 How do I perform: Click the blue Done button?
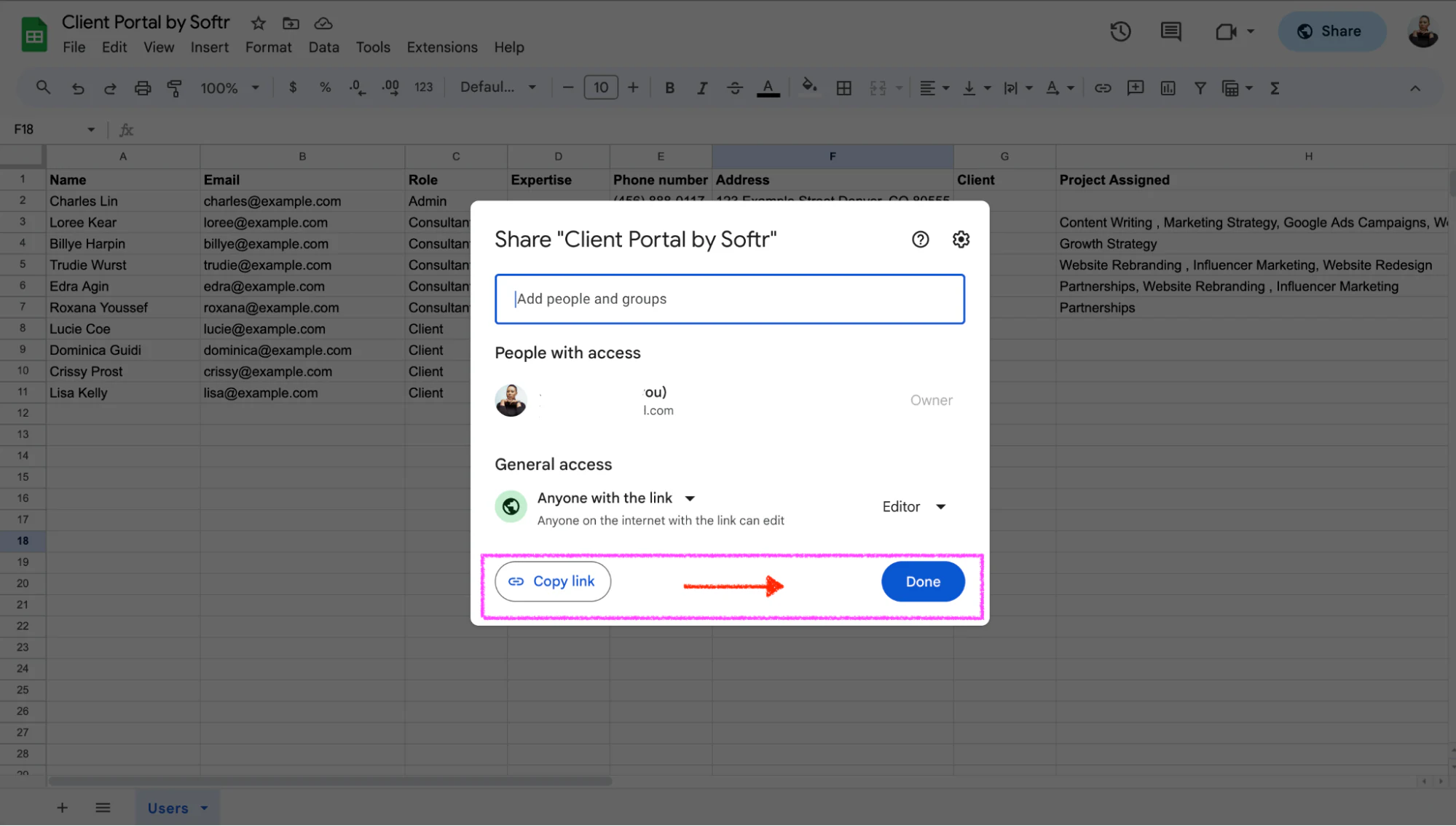922,581
